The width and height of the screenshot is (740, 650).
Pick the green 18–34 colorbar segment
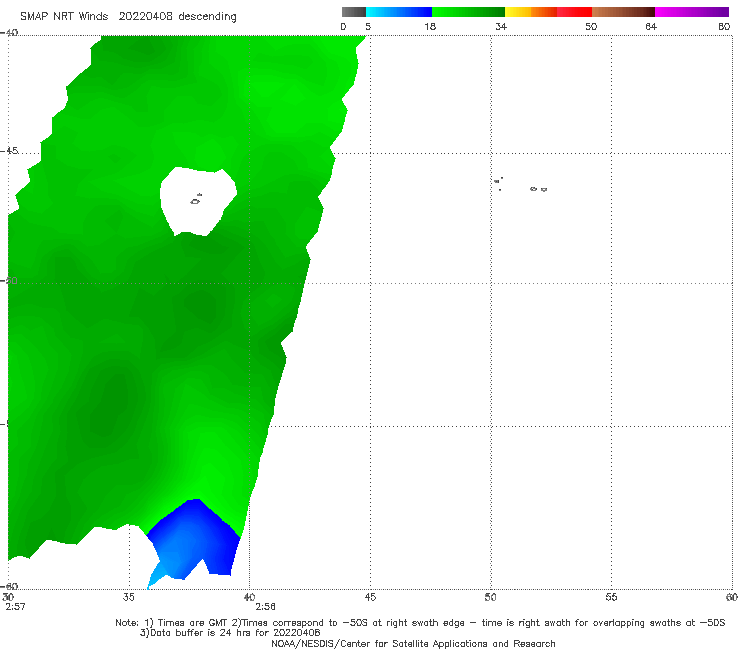[468, 12]
